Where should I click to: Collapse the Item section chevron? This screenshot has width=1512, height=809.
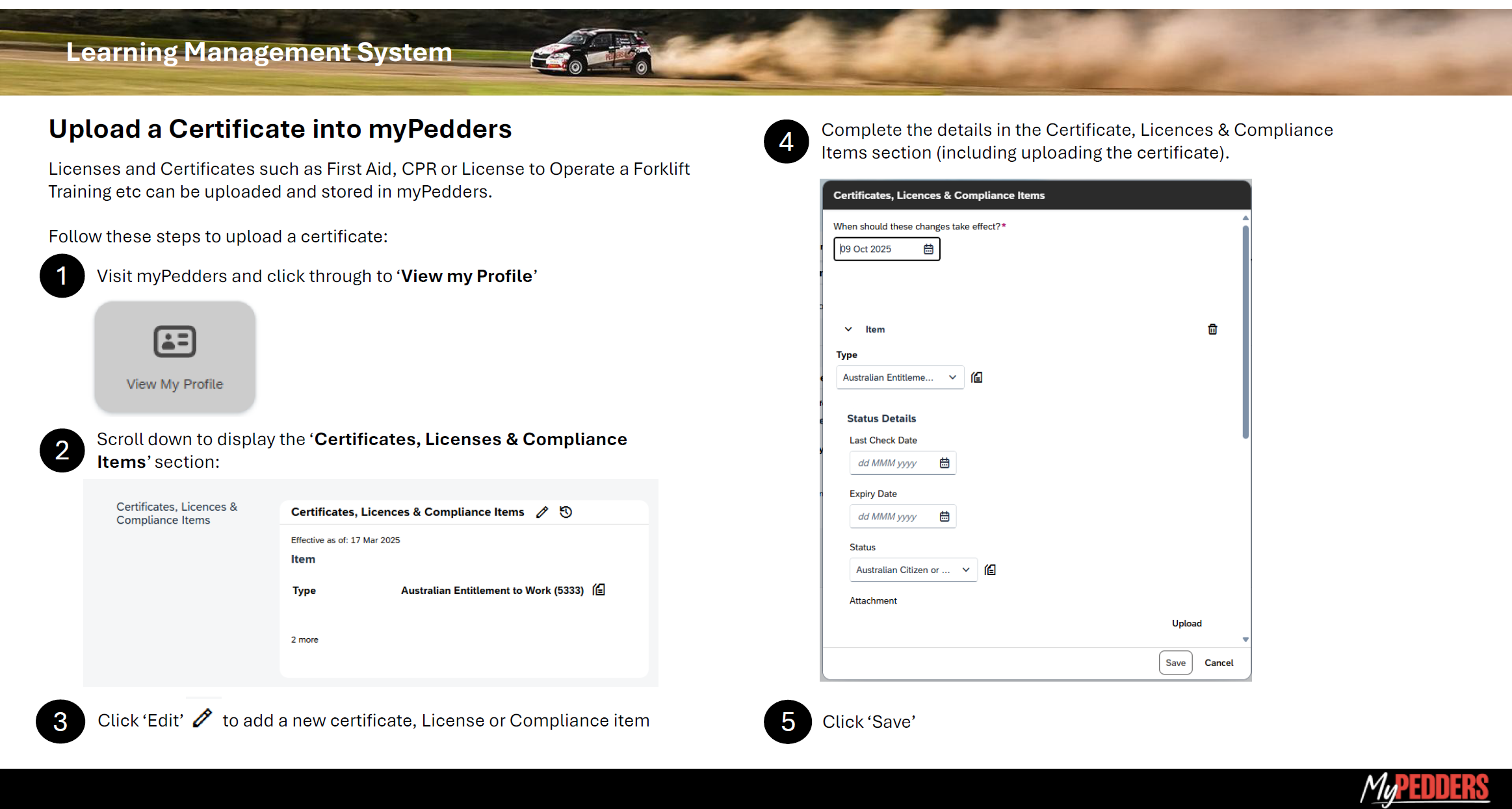coord(848,329)
